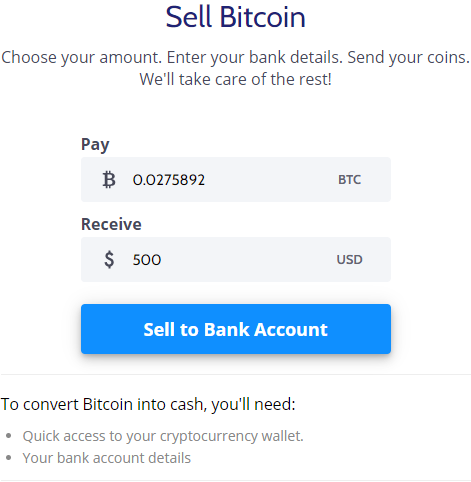The image size is (471, 482).
Task: Focus the Pay amount field showing 0.0275892
Action: coord(236,180)
